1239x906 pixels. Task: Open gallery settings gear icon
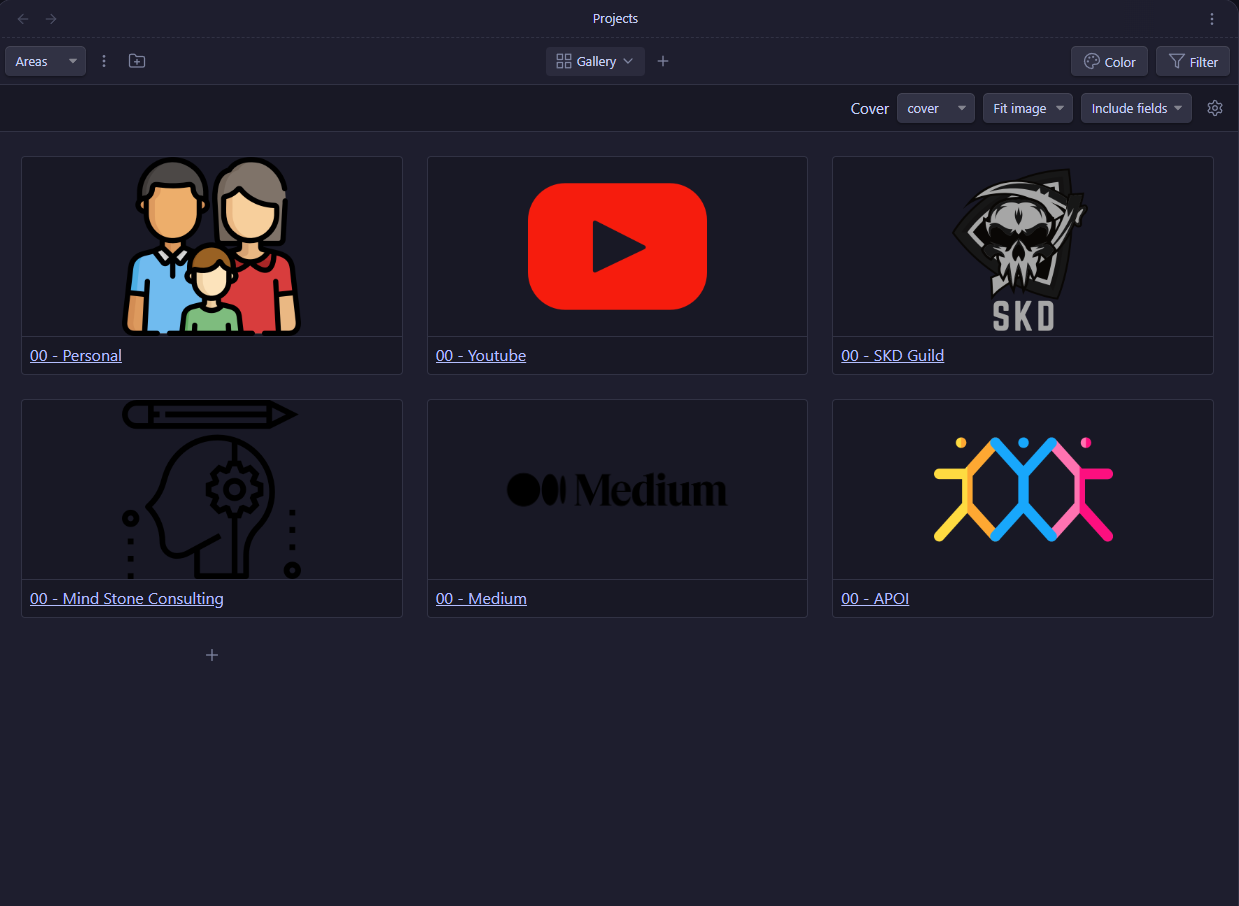pos(1215,108)
